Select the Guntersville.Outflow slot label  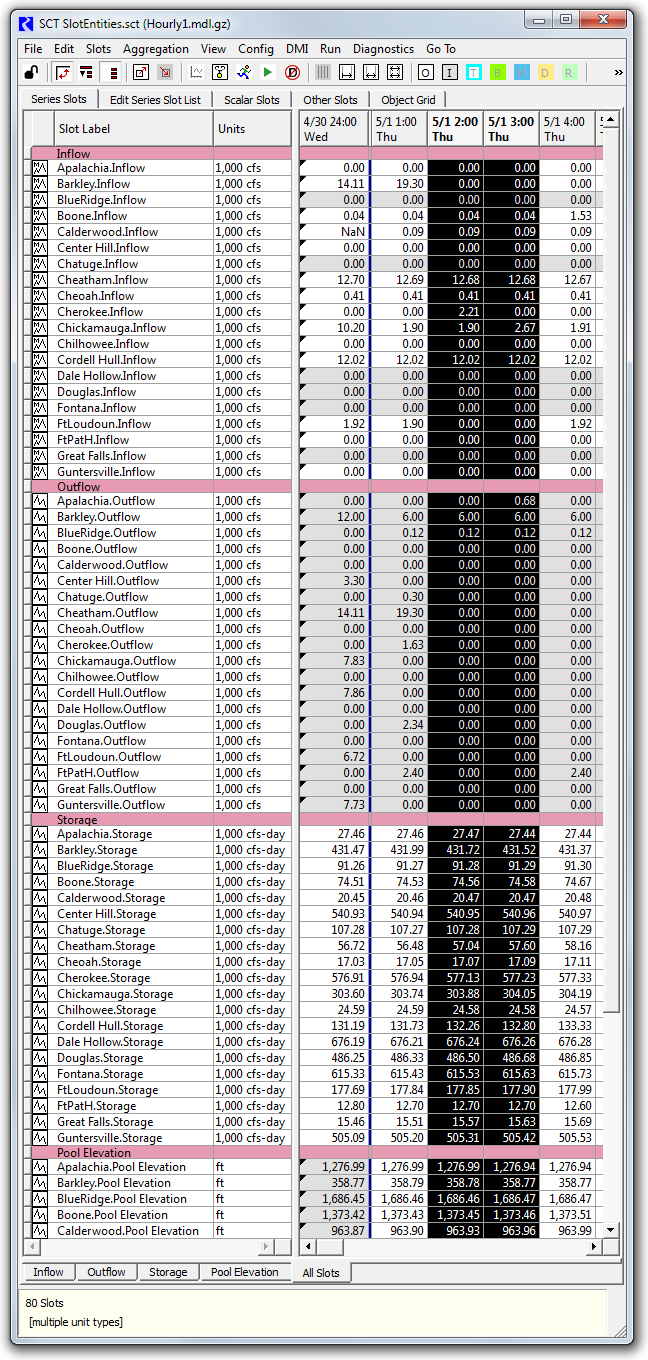point(133,805)
